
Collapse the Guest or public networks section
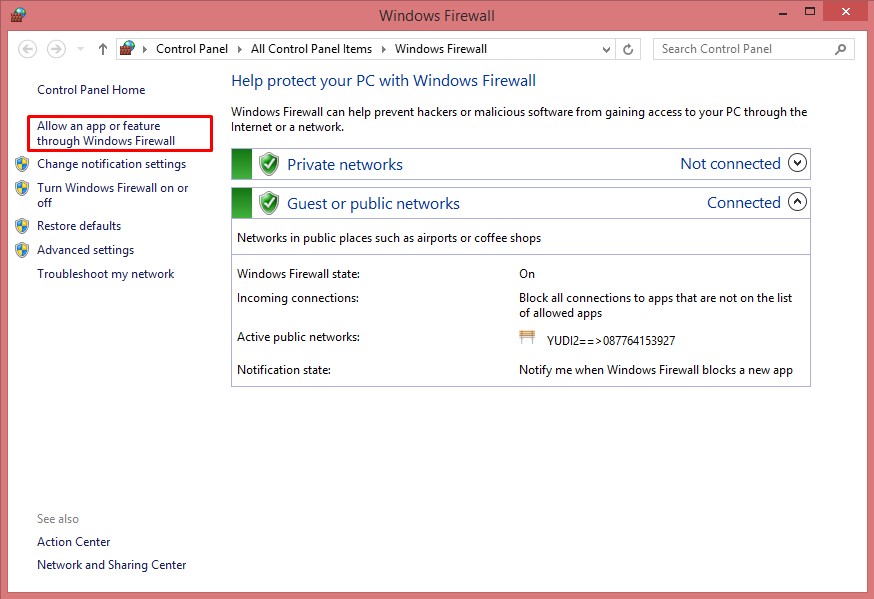coord(798,202)
